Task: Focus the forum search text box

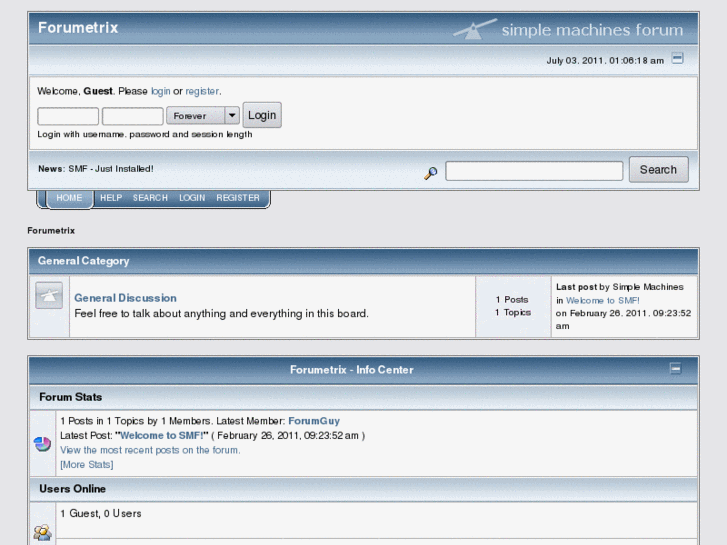Action: pos(534,171)
